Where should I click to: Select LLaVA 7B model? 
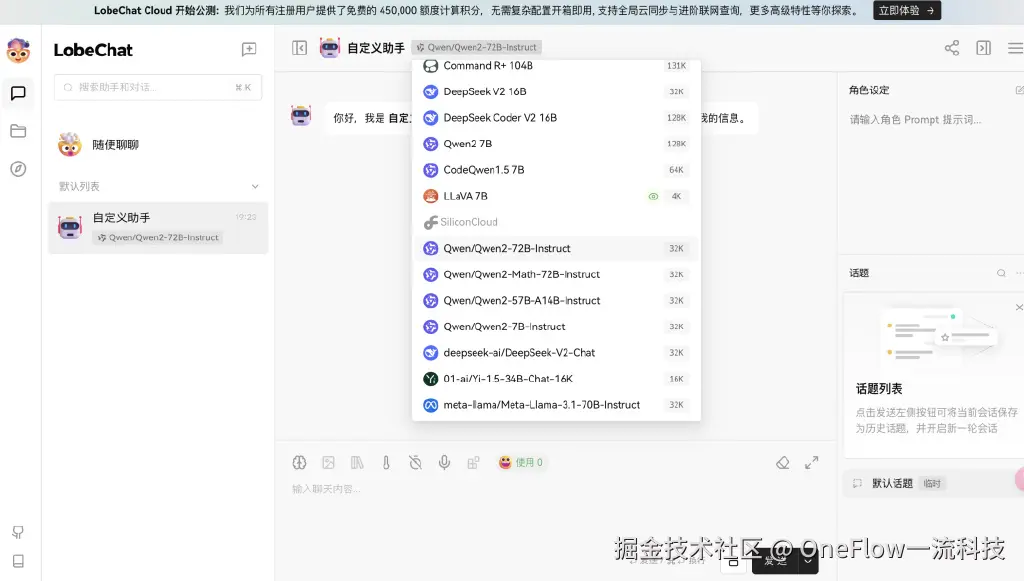(556, 196)
